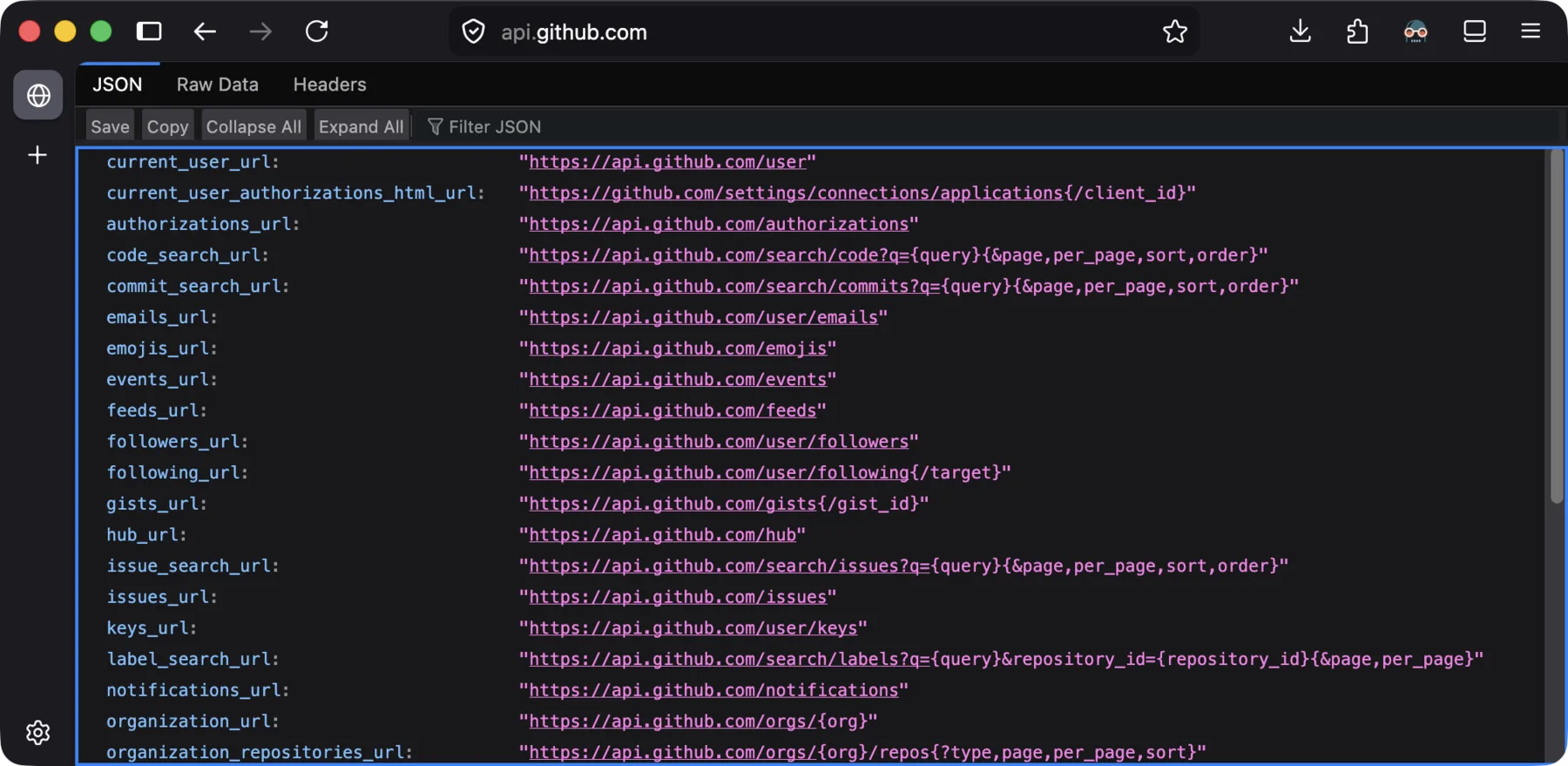
Task: Open the feeds API link
Action: [x=672, y=410]
